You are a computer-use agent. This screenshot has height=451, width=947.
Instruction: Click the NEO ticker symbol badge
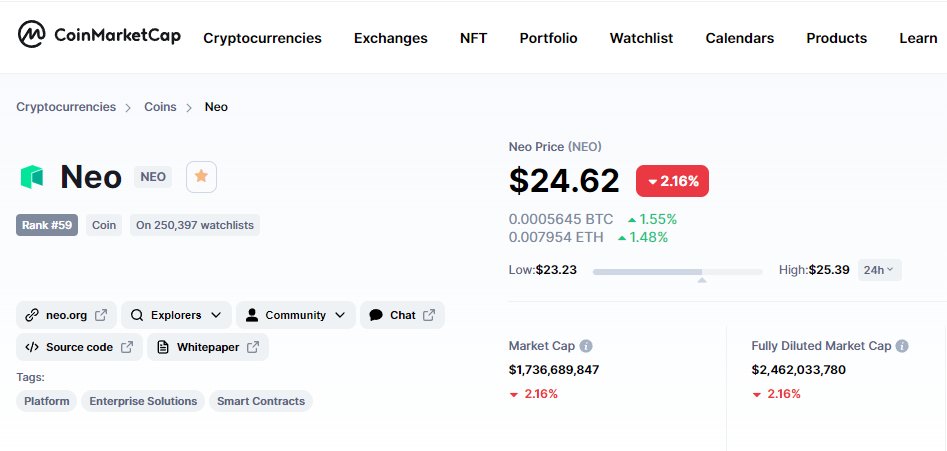point(153,177)
